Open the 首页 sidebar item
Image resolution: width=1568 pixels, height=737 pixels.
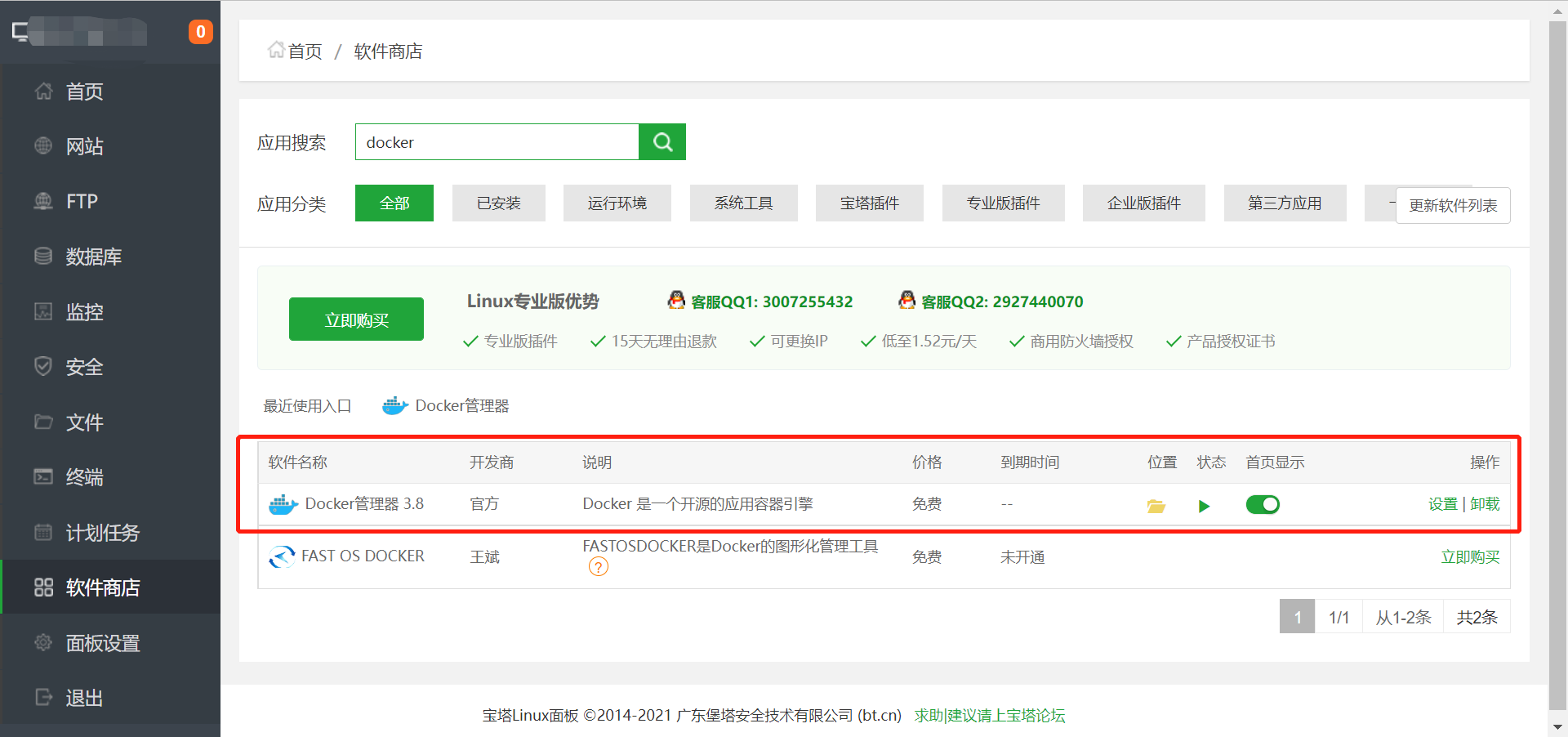(x=110, y=92)
